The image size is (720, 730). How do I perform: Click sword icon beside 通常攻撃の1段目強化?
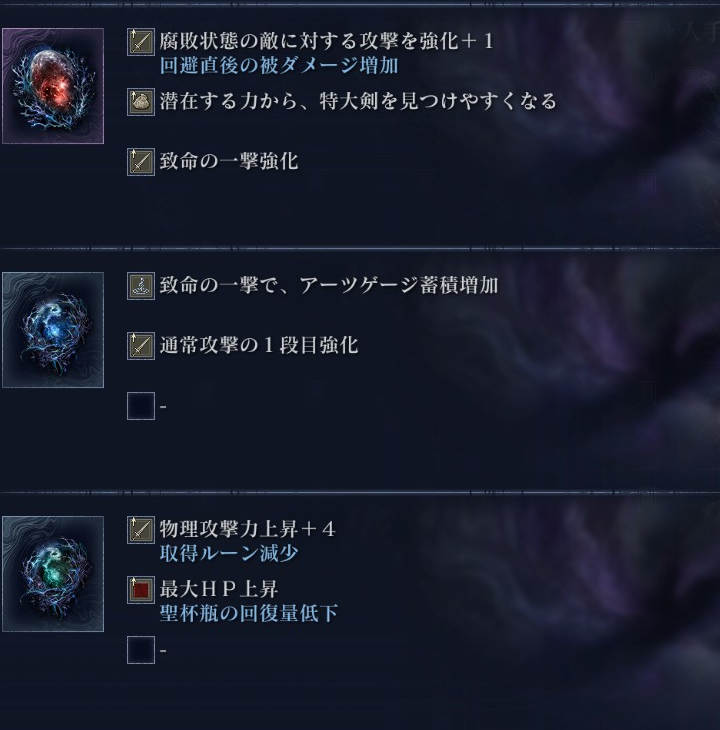pos(141,346)
